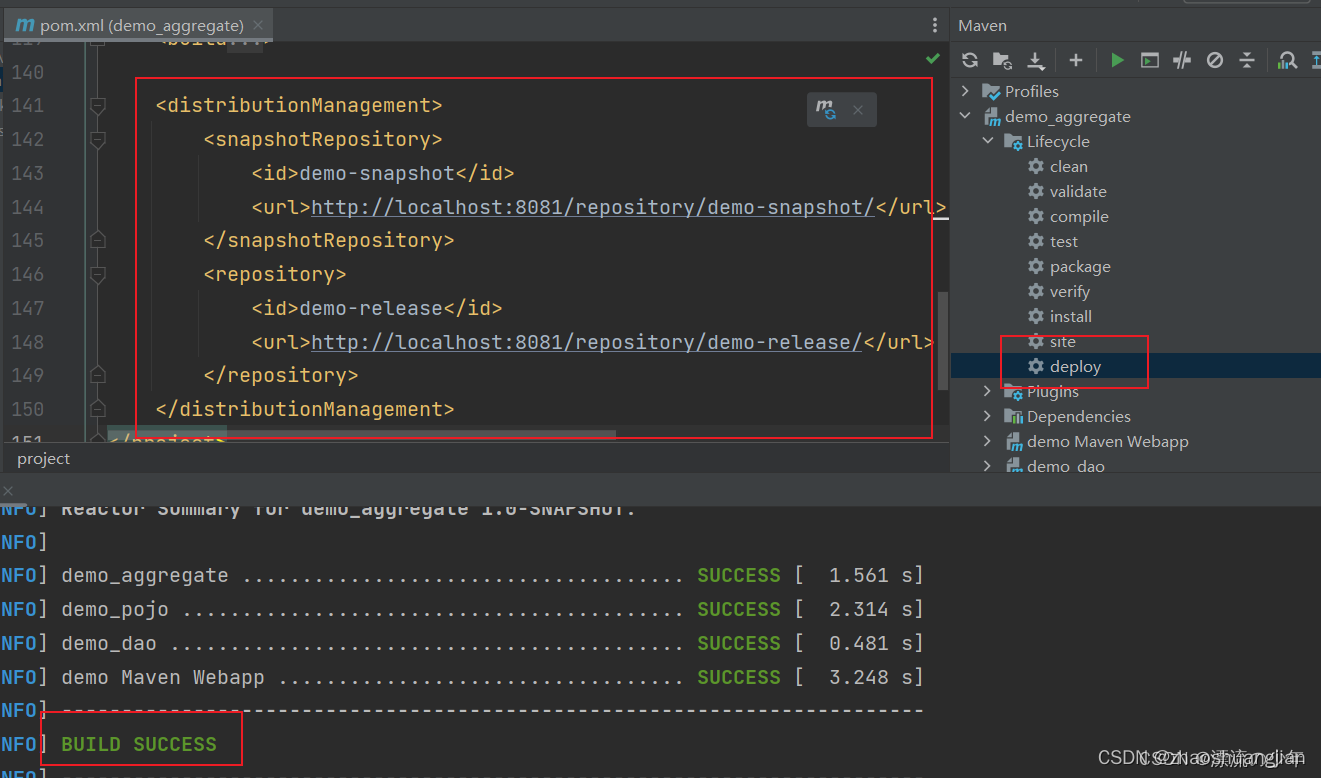This screenshot has height=778, width=1321.
Task: Fold distributionManagement tag at line 141
Action: click(97, 105)
